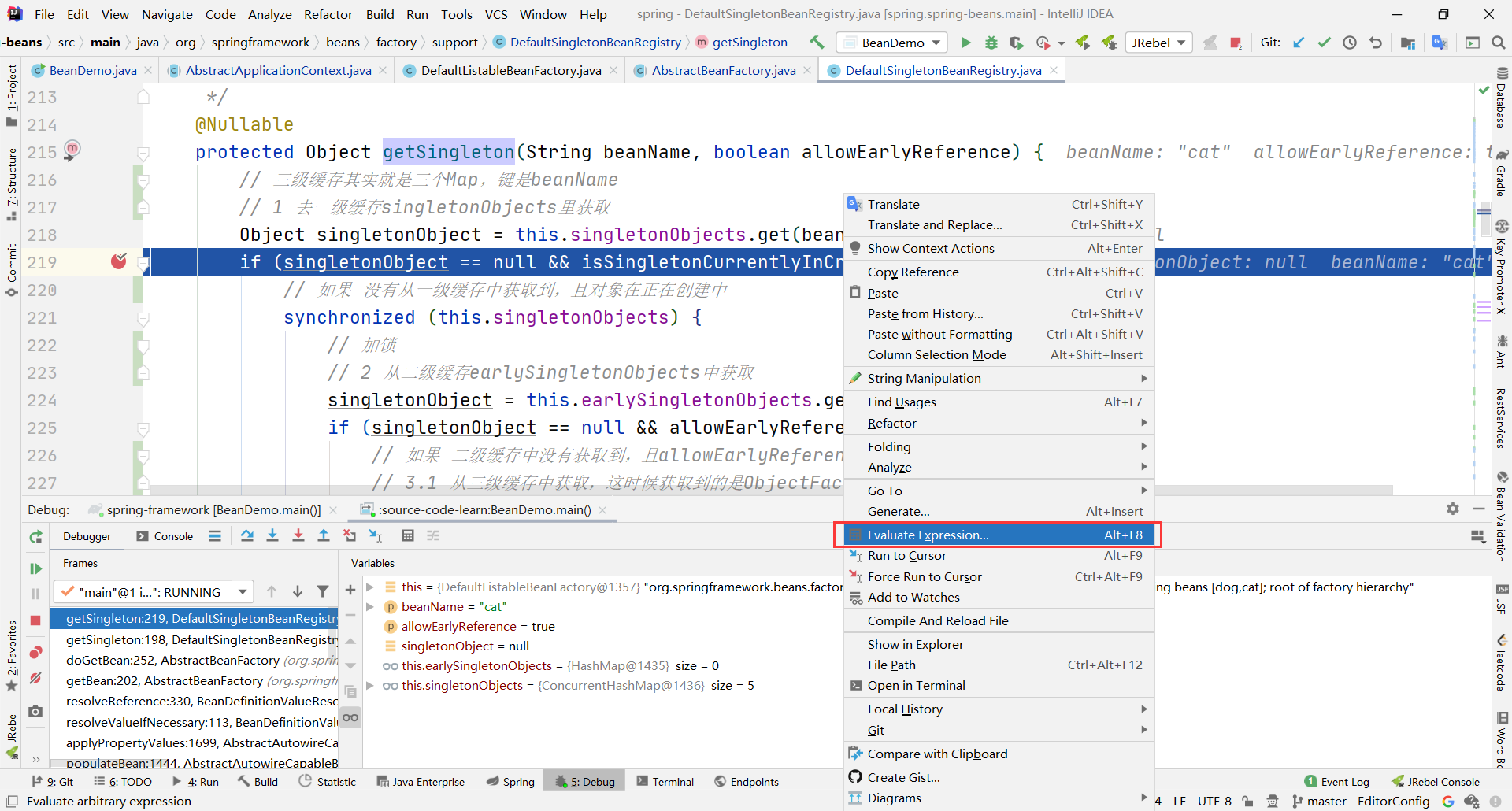Screen dimensions: 1512x811
Task: Open the main thread RUNNING dropdown
Action: tap(154, 592)
